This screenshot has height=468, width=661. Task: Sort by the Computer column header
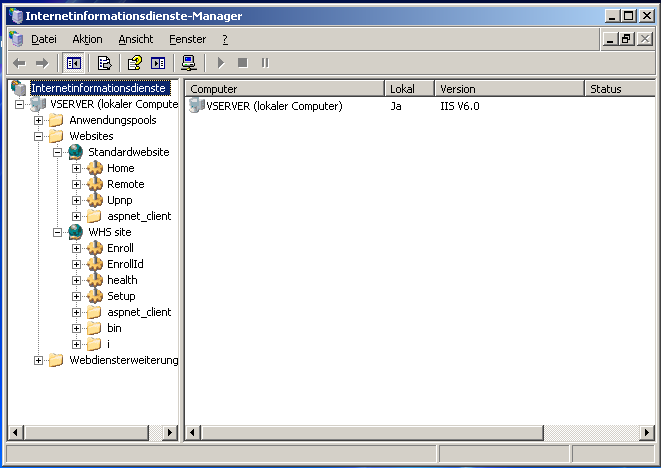(x=285, y=89)
